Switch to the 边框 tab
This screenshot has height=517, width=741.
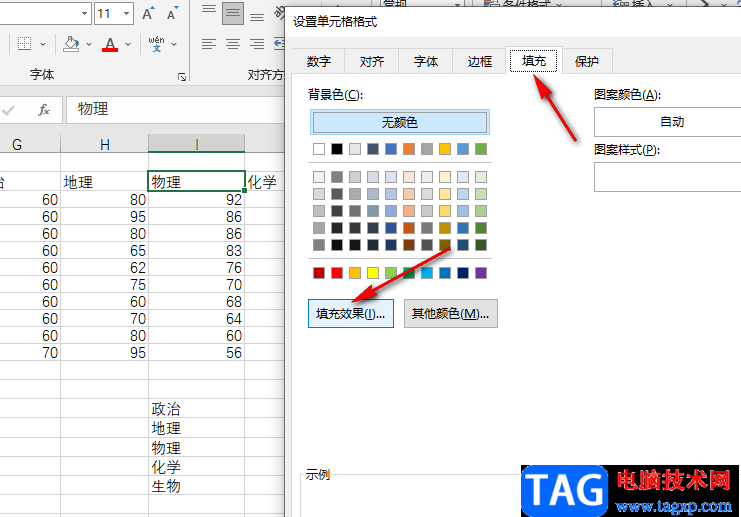(479, 61)
